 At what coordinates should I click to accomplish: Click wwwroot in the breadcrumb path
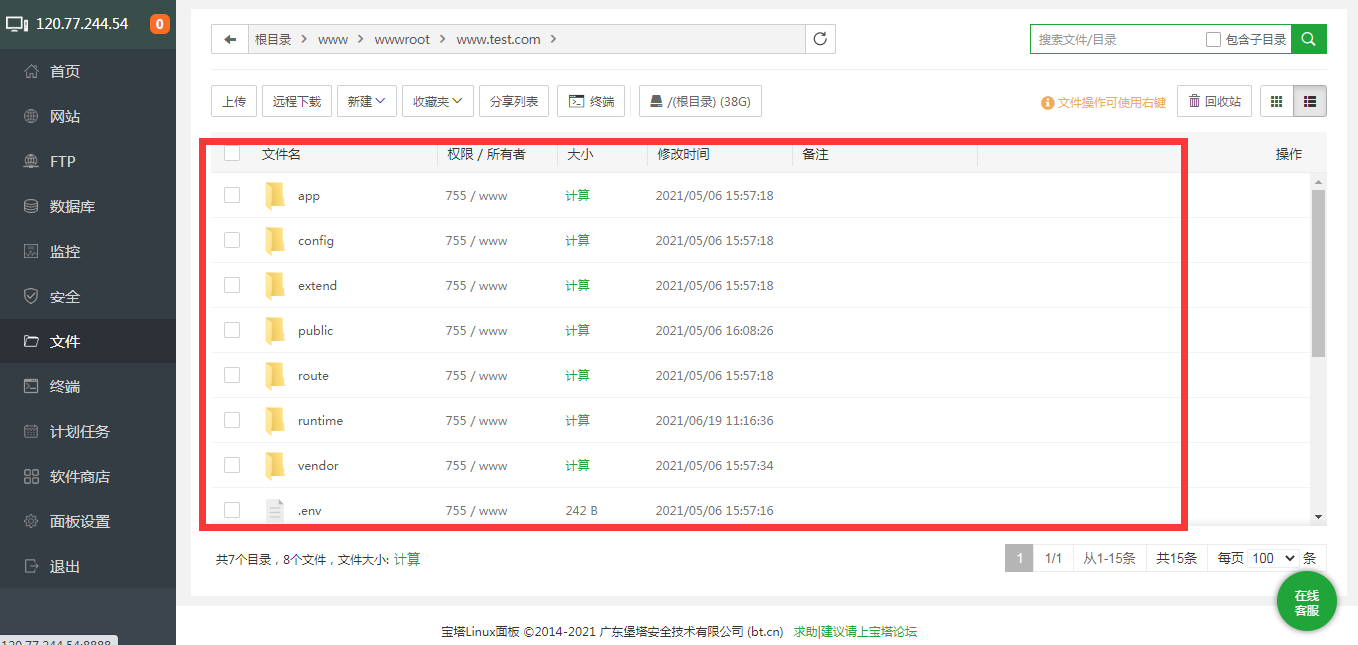point(402,39)
